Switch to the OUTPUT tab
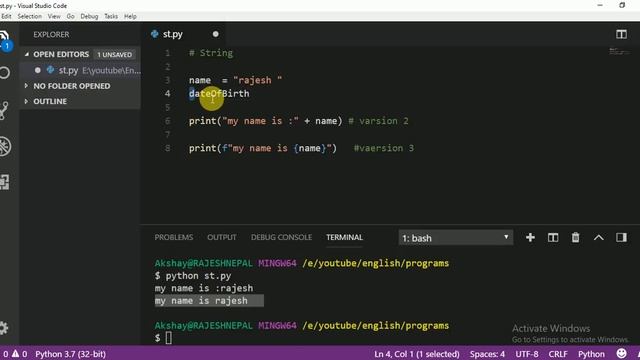This screenshot has width=640, height=360. pos(222,237)
